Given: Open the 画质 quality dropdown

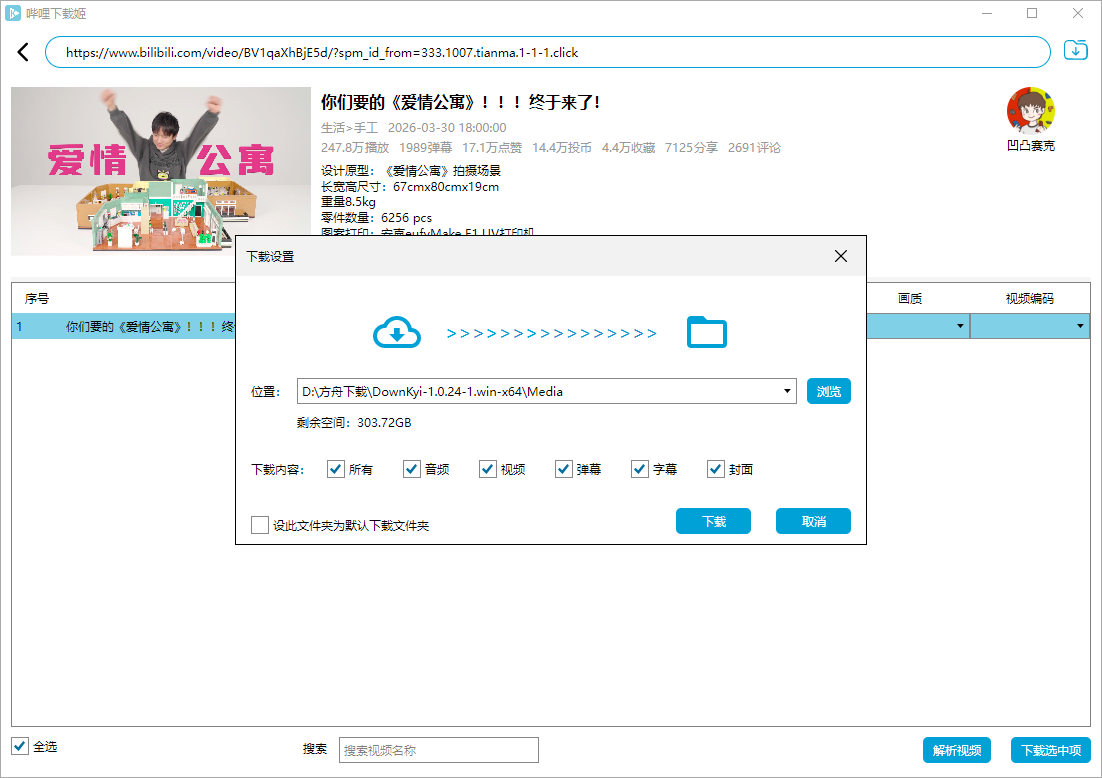Looking at the screenshot, I should coord(959,325).
